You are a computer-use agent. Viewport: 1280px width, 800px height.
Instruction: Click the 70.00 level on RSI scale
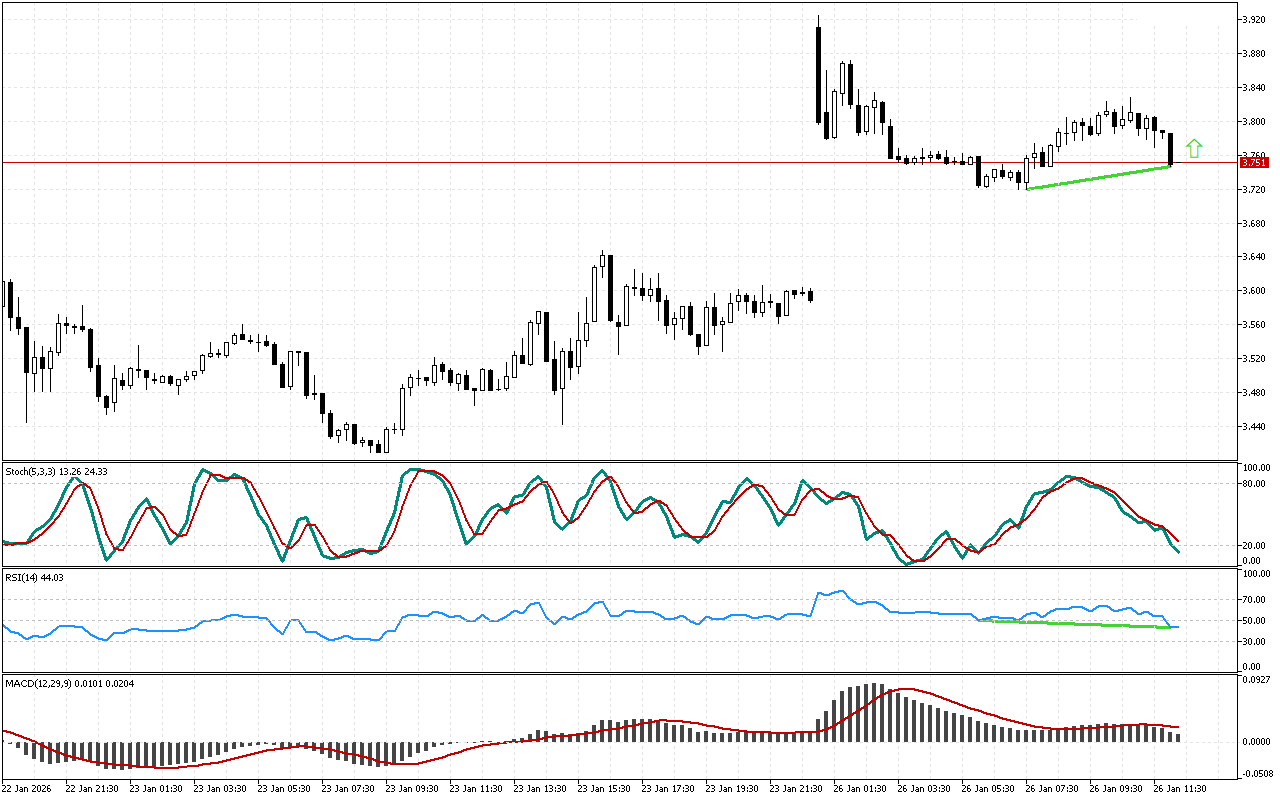[x=1254, y=600]
